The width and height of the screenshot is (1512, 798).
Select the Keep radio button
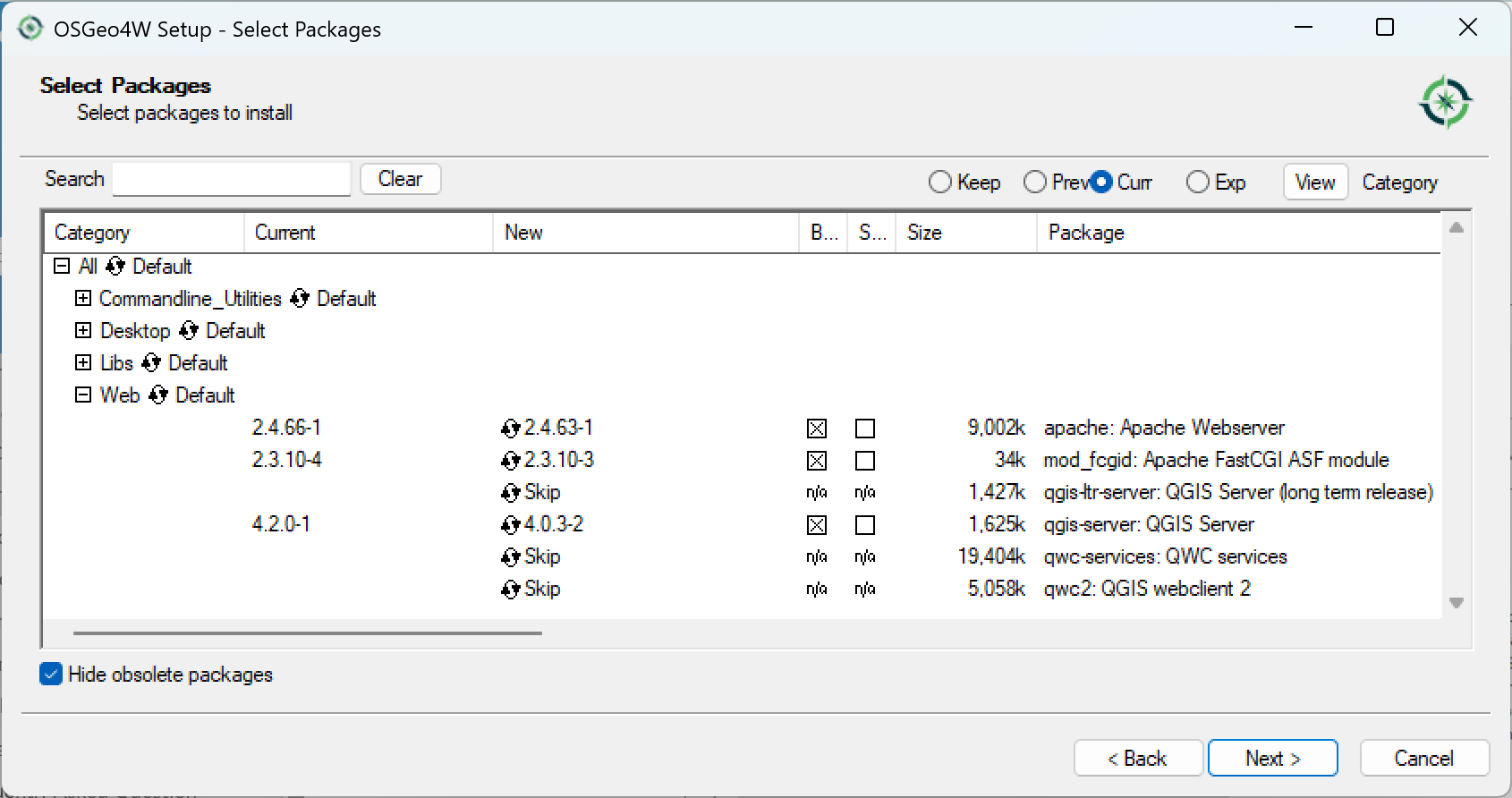point(940,183)
